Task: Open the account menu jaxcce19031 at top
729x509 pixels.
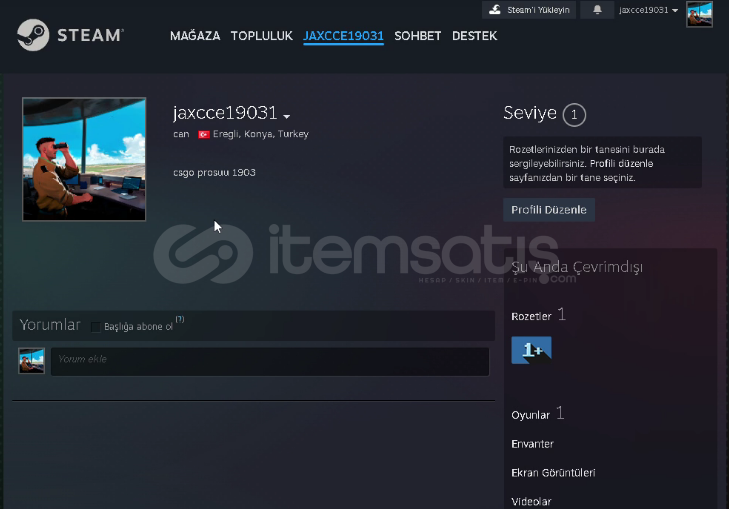Action: pos(648,10)
